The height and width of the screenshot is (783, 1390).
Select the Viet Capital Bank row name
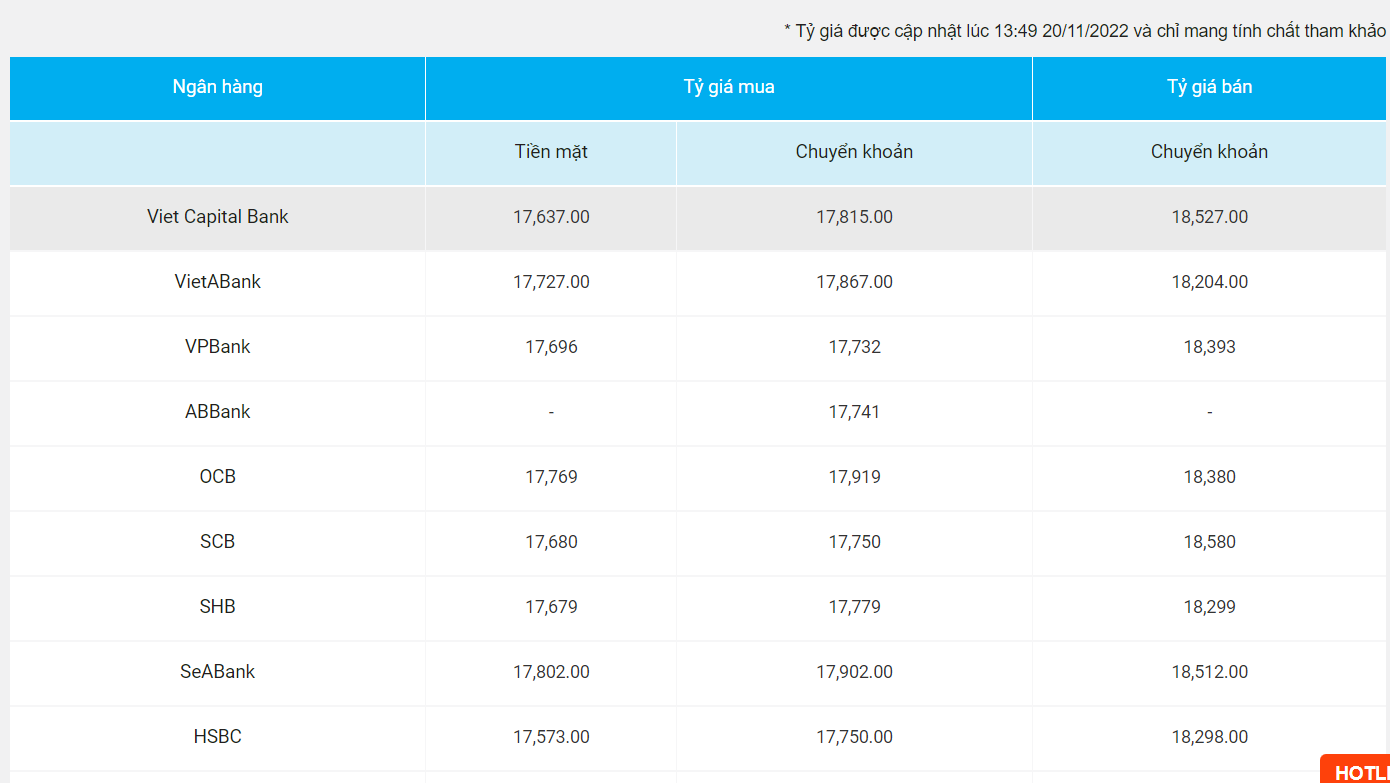[217, 217]
